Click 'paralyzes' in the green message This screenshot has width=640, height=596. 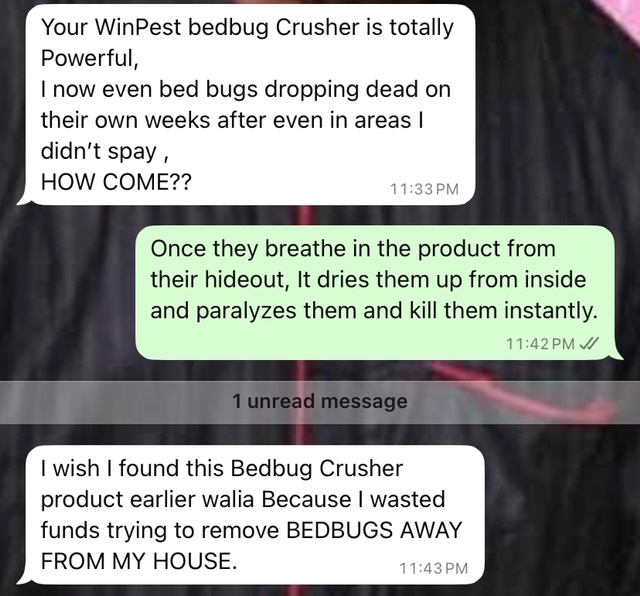(x=246, y=311)
